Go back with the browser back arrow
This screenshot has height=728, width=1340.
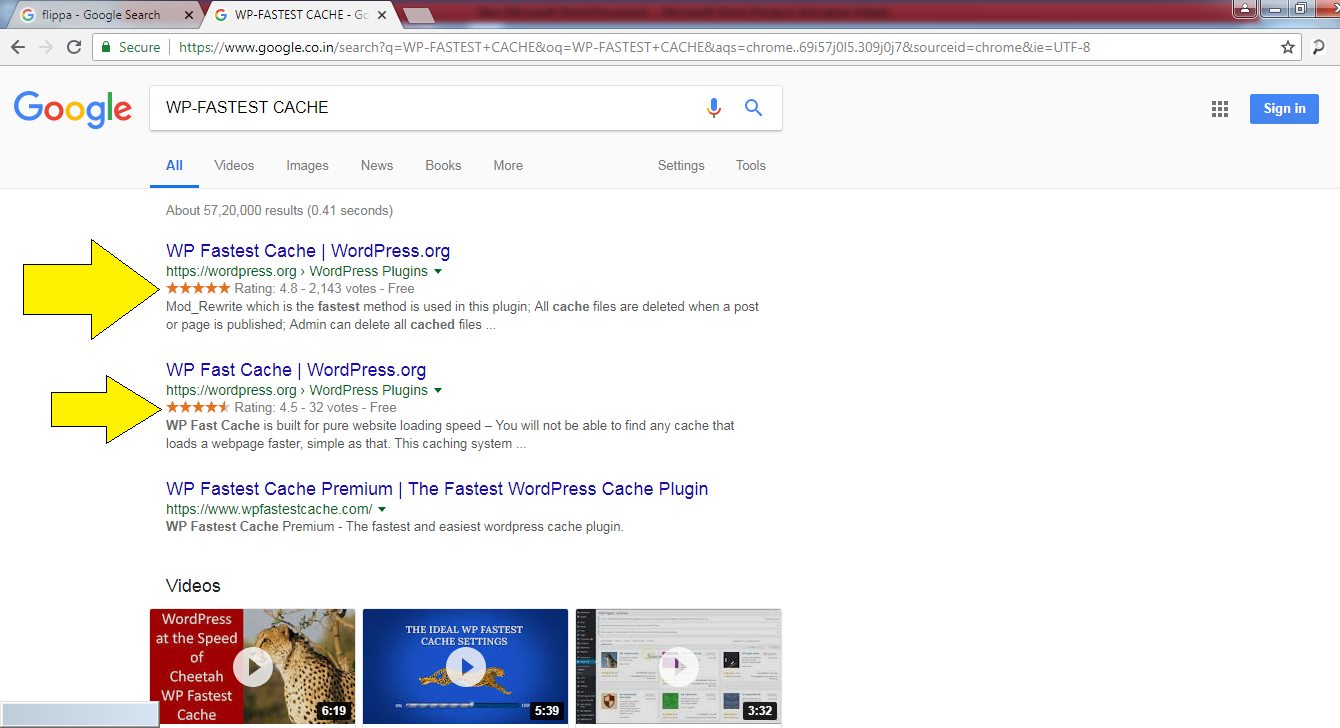18,47
